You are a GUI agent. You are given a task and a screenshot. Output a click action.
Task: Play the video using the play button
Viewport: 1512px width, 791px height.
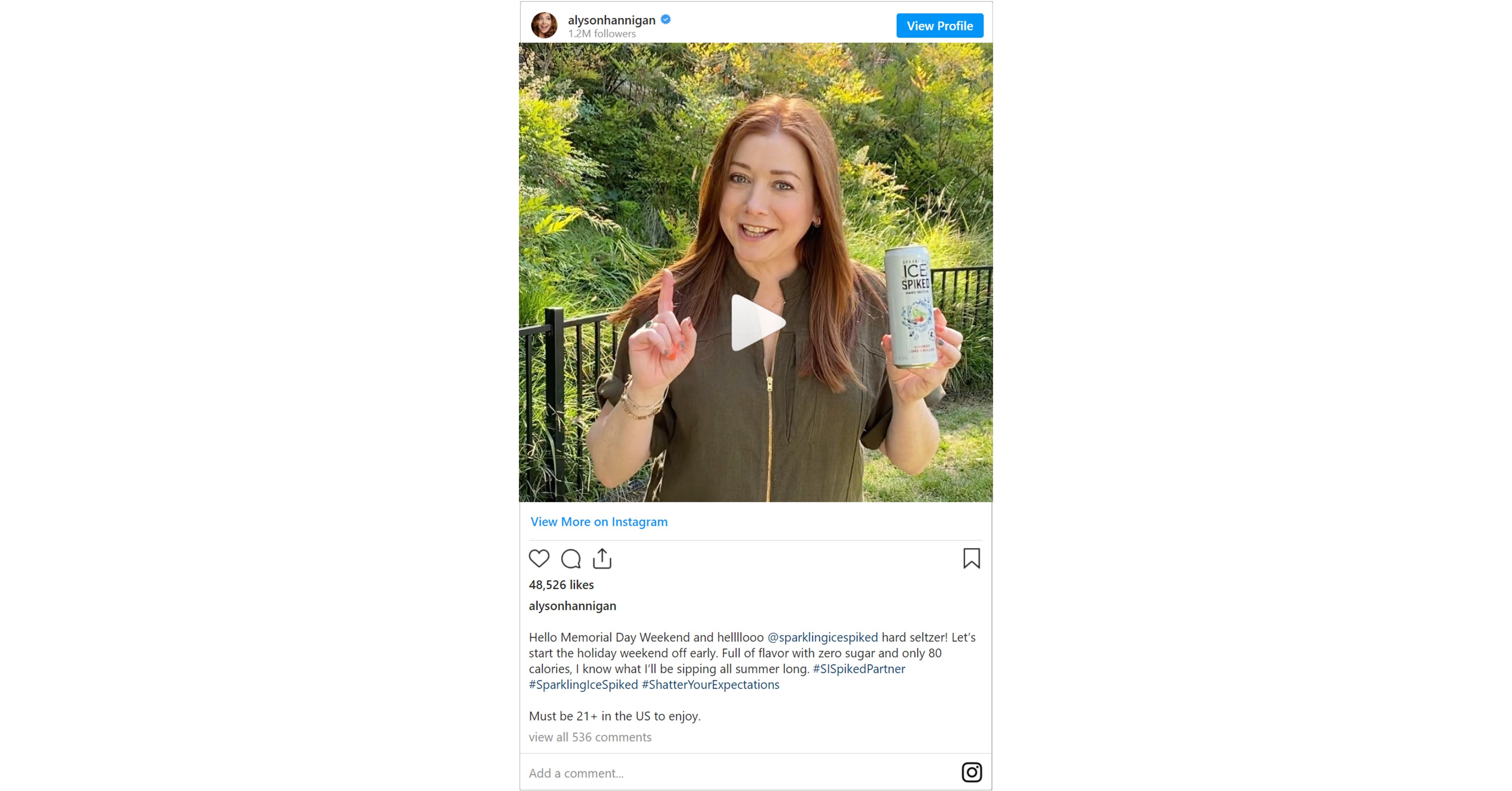757,323
